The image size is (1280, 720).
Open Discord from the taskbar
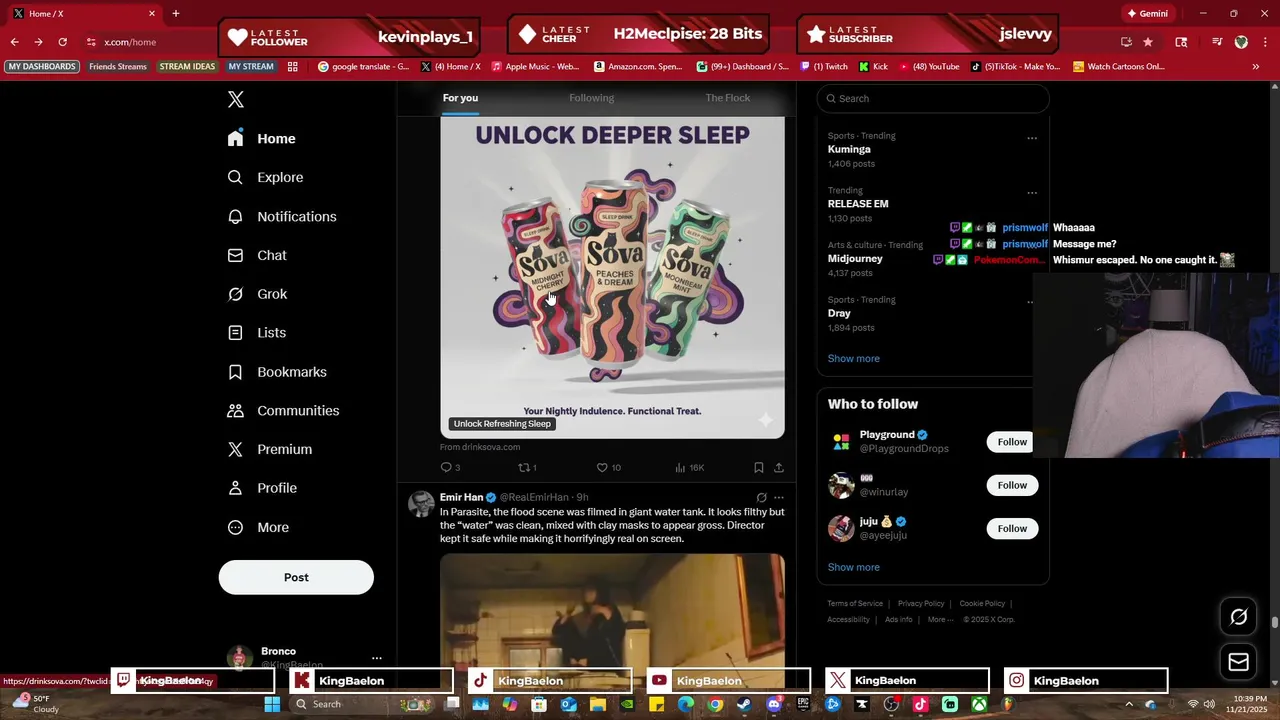click(773, 704)
